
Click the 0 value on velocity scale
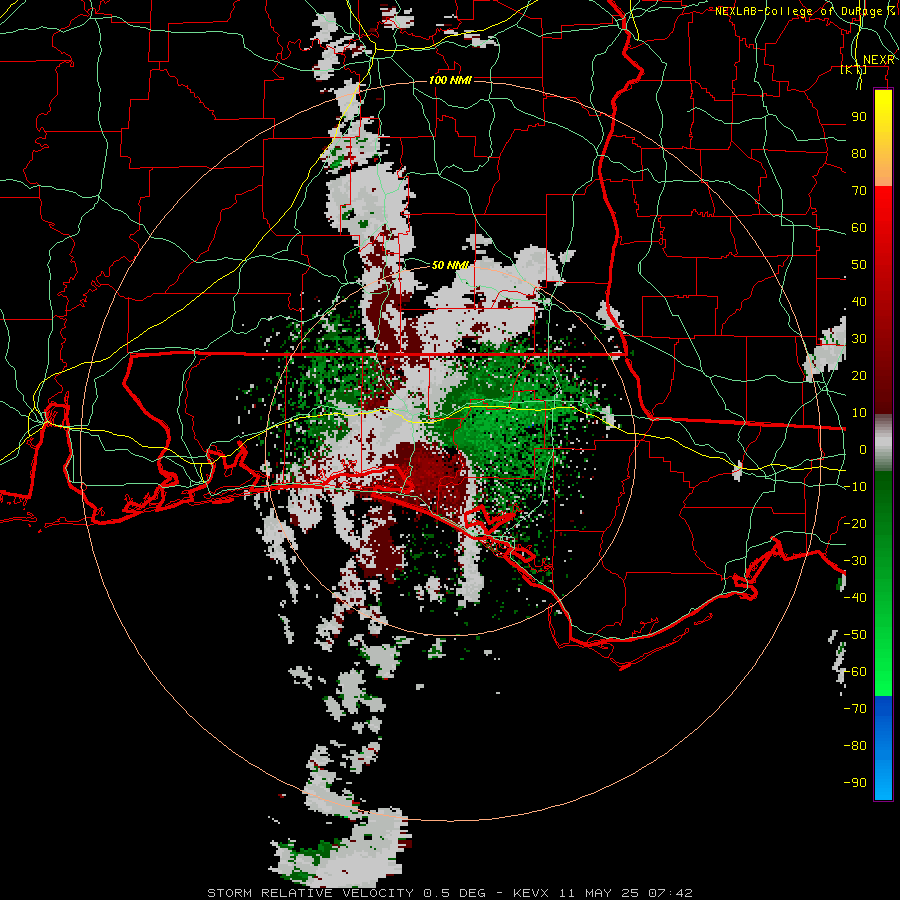863,449
